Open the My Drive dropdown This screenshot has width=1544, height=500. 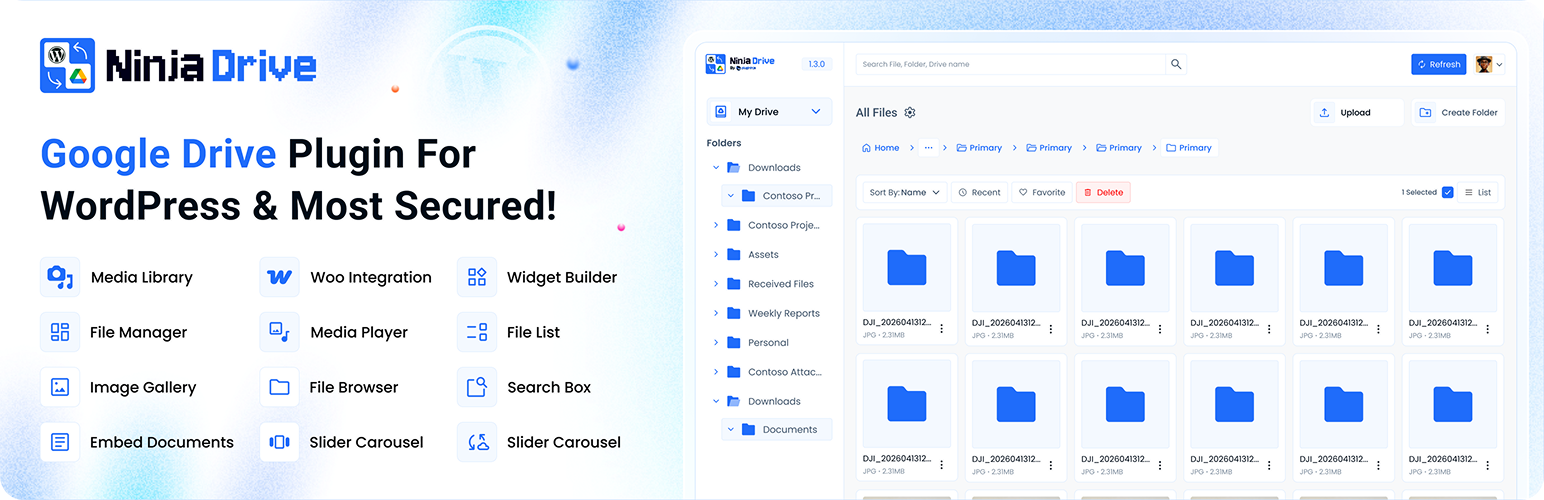(x=769, y=112)
